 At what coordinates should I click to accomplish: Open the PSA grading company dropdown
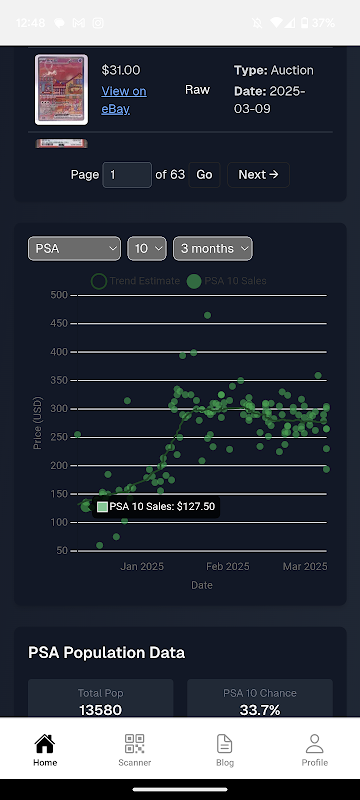coord(74,248)
